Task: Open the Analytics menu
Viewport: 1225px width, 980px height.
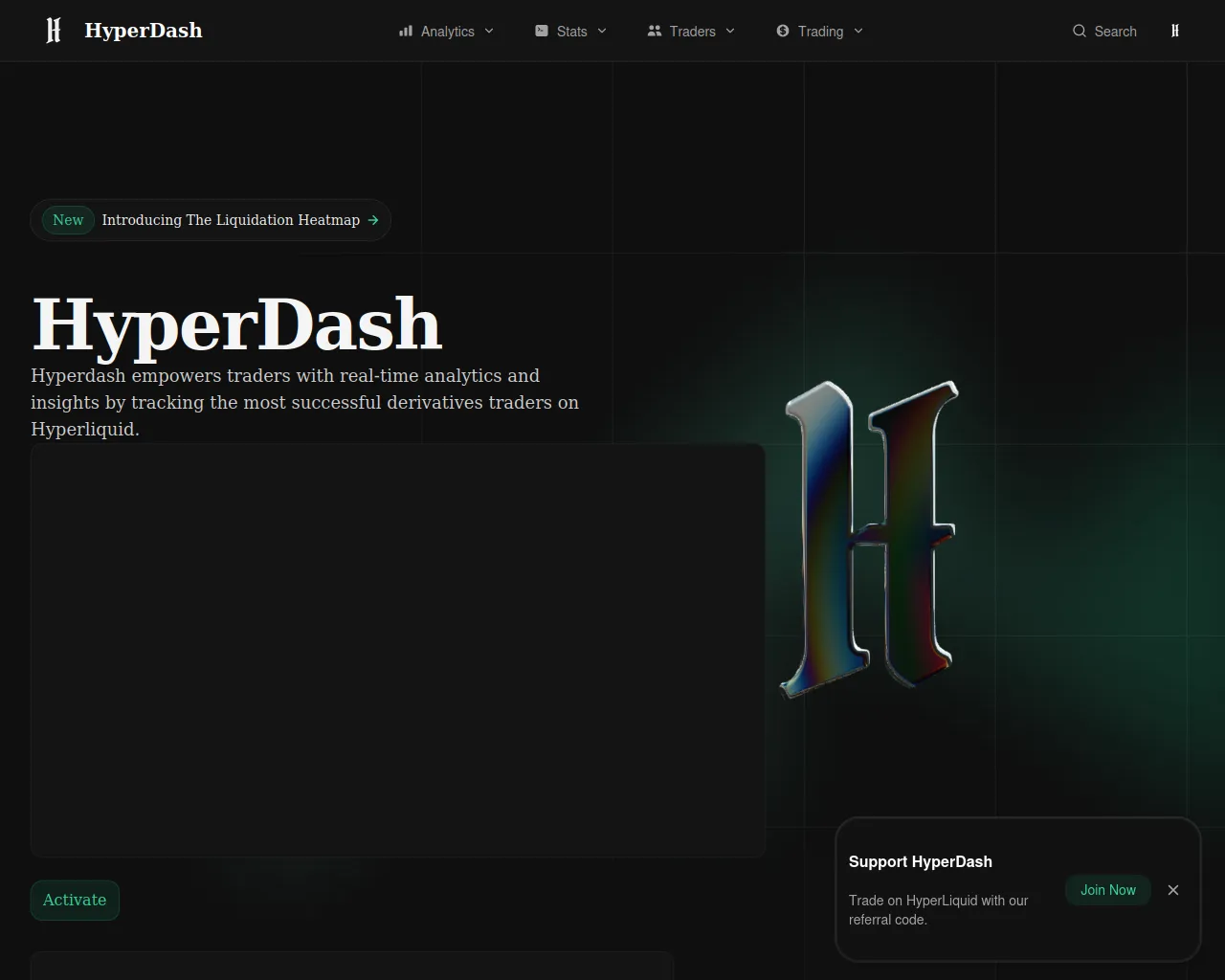Action: pos(447,31)
